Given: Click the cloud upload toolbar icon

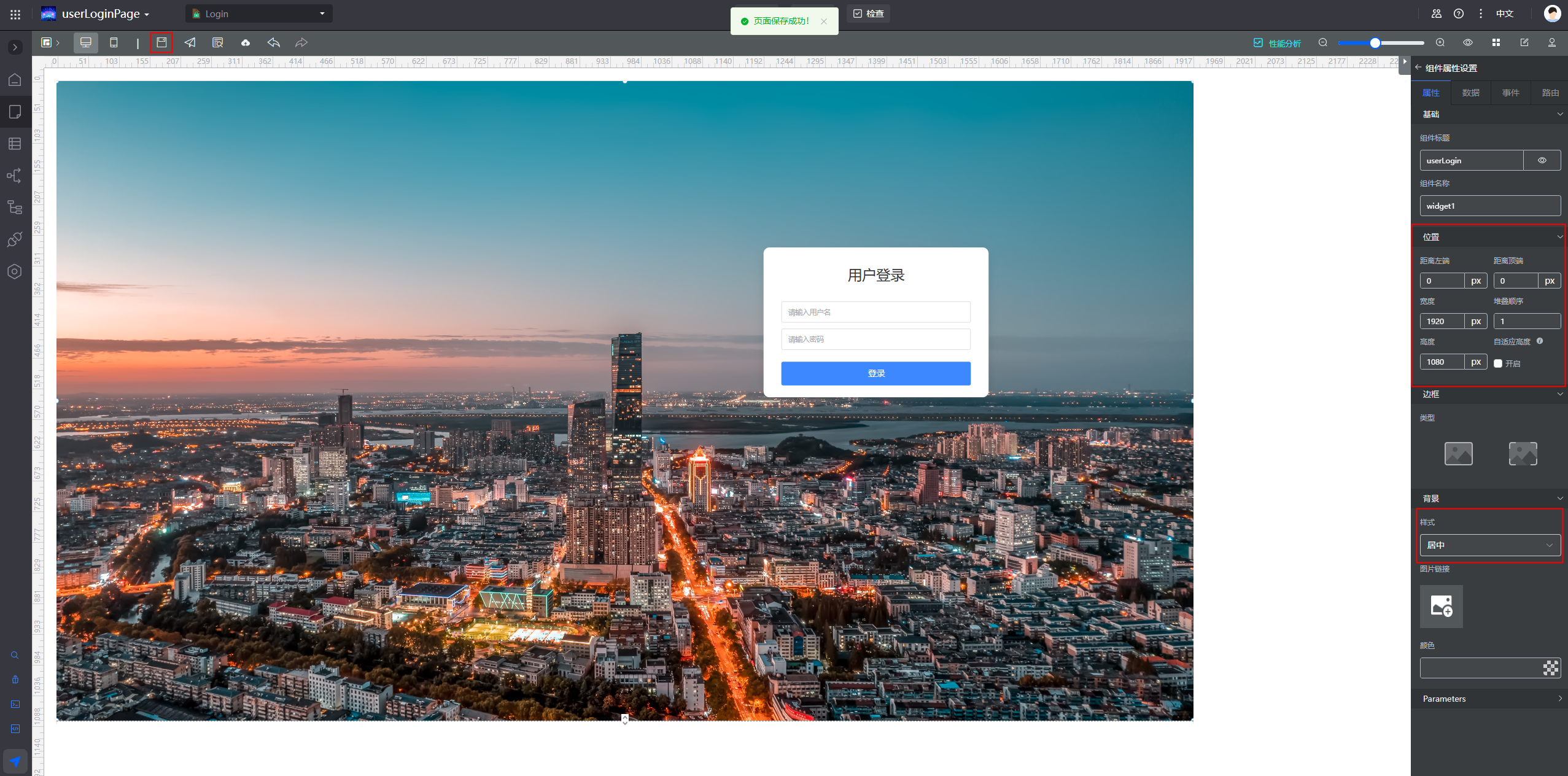Looking at the screenshot, I should point(246,42).
